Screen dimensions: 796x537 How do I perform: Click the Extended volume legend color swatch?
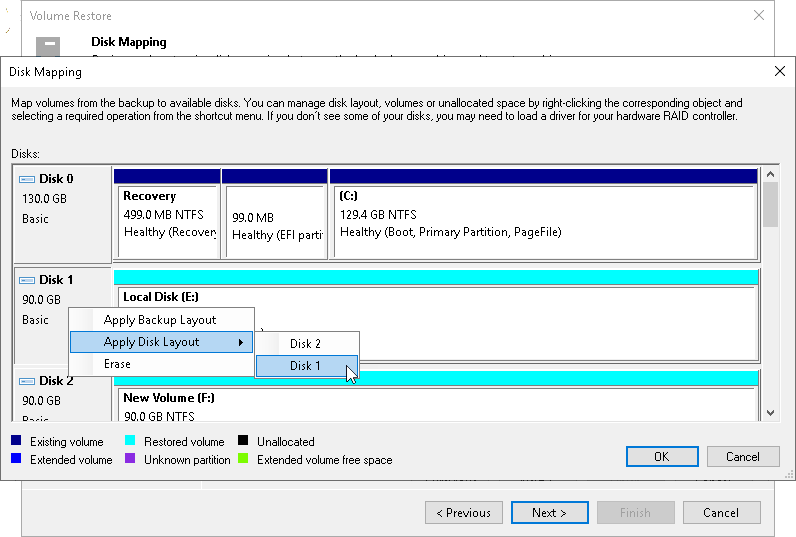coord(16,458)
